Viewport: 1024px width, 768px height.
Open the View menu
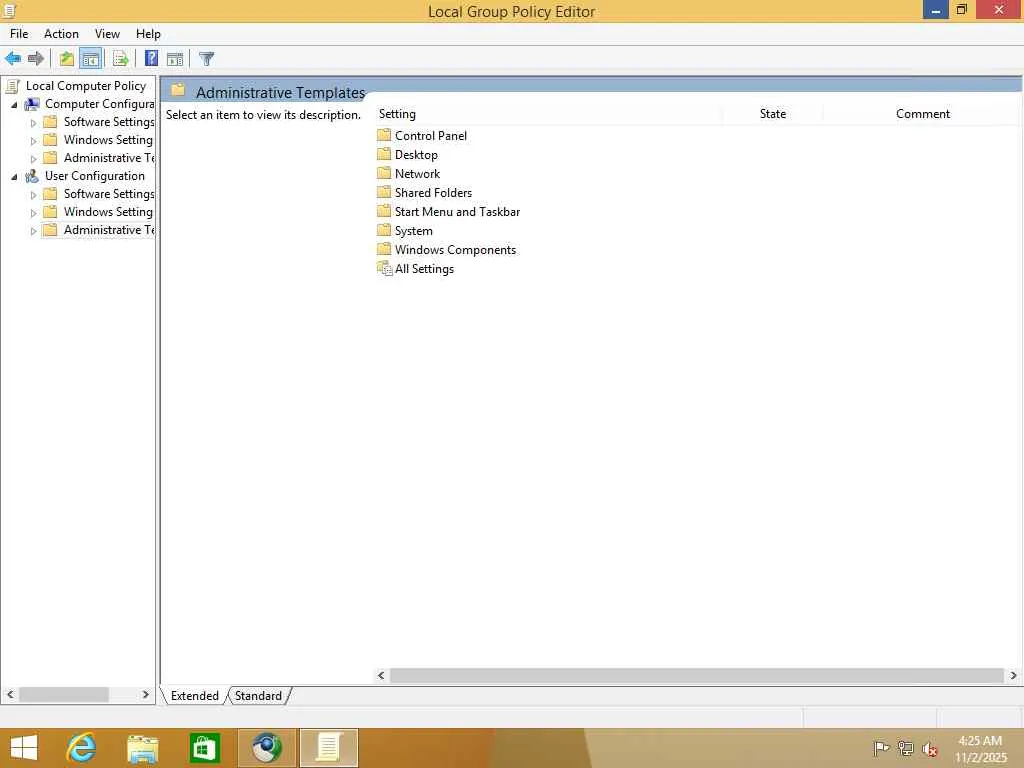click(107, 34)
